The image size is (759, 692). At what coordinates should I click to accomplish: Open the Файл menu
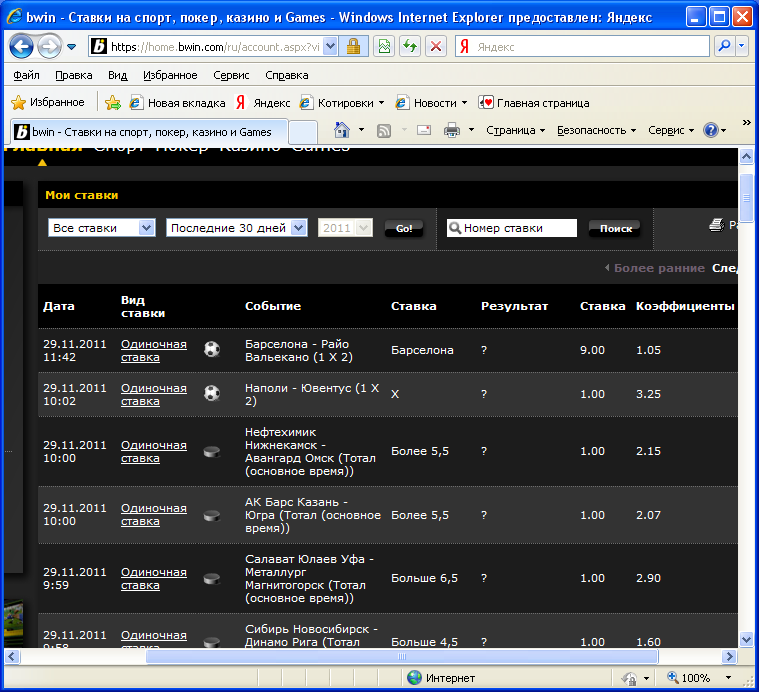(x=26, y=75)
